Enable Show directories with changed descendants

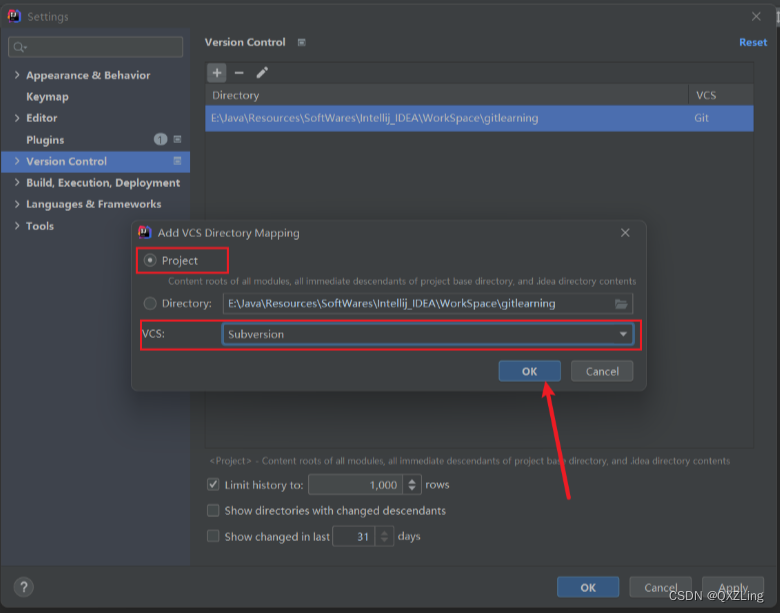(x=213, y=511)
